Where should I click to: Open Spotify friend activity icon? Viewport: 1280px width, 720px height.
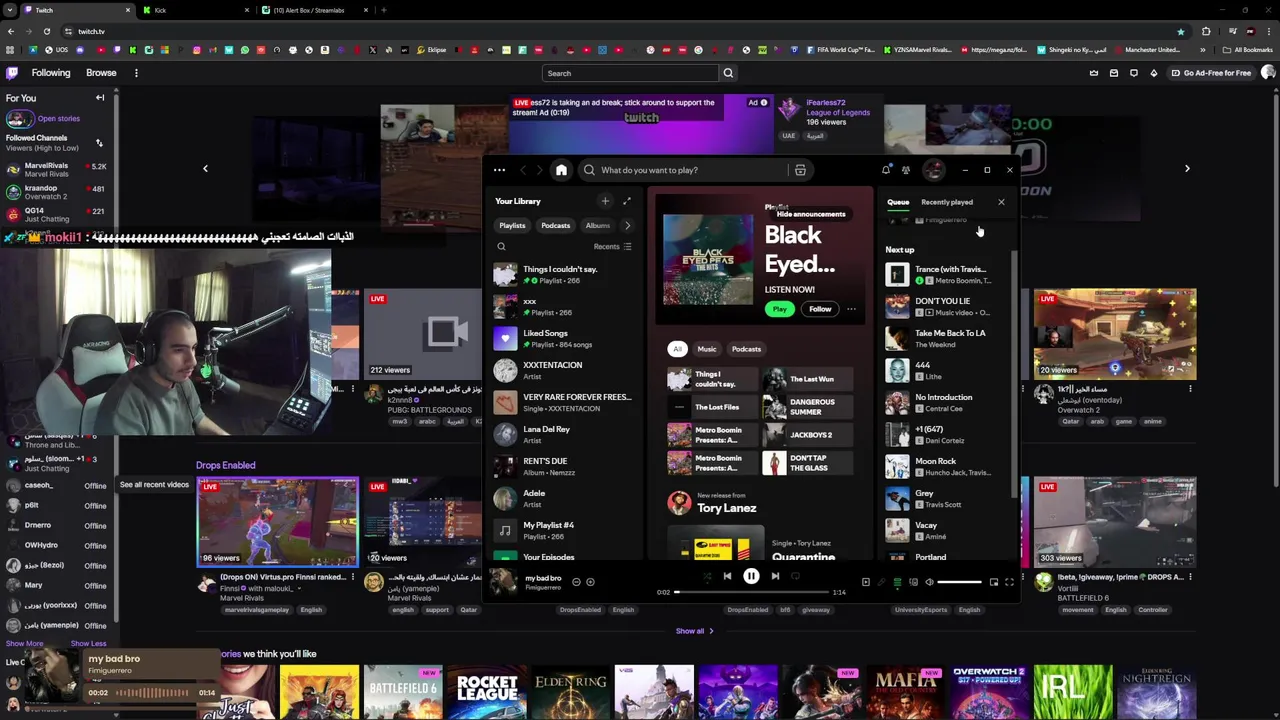(x=906, y=170)
